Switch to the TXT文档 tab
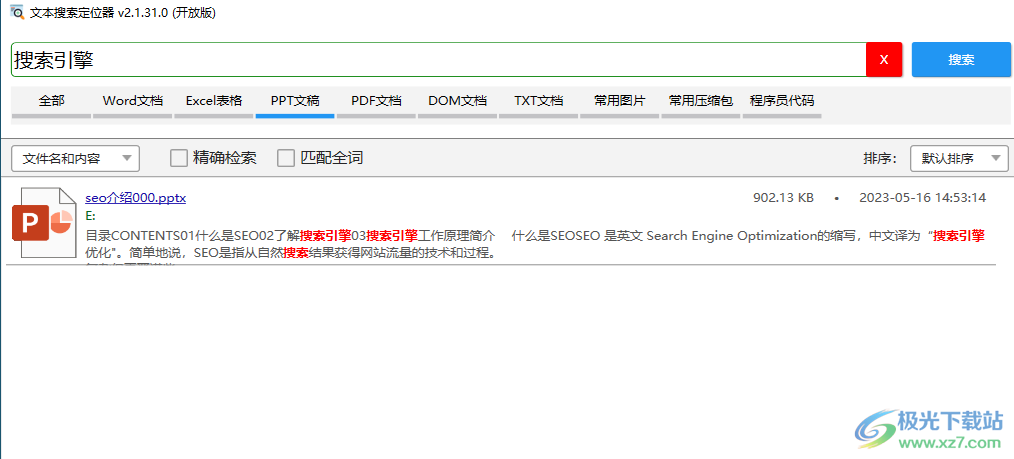Image resolution: width=1014 pixels, height=459 pixels. pyautogui.click(x=539, y=104)
